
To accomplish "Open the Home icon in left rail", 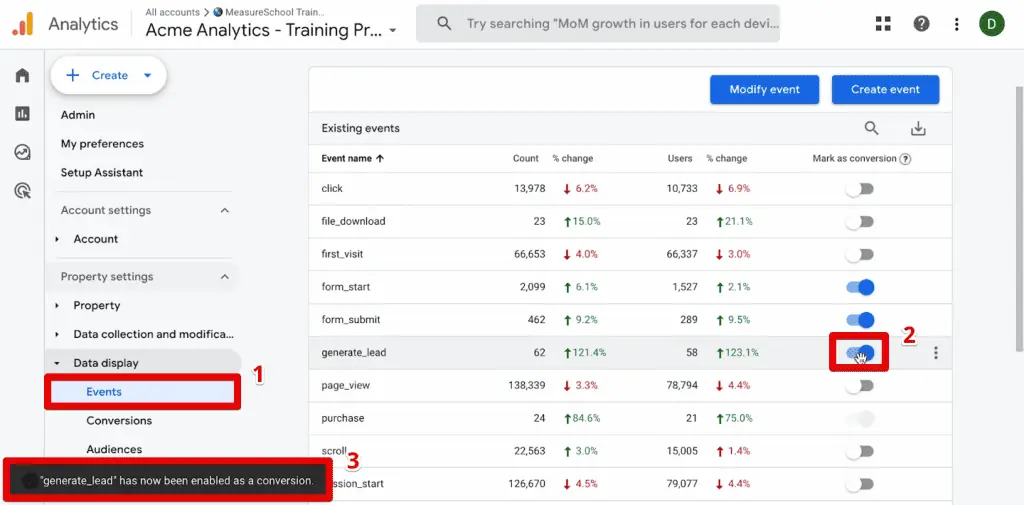I will [22, 76].
